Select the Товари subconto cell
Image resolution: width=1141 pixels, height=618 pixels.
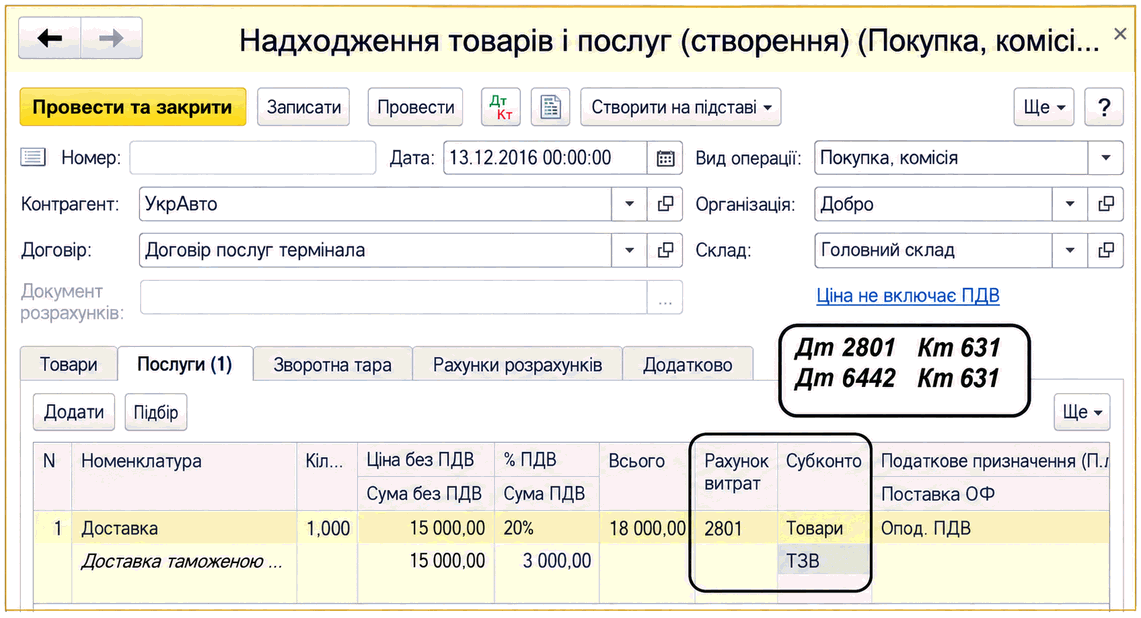point(824,528)
